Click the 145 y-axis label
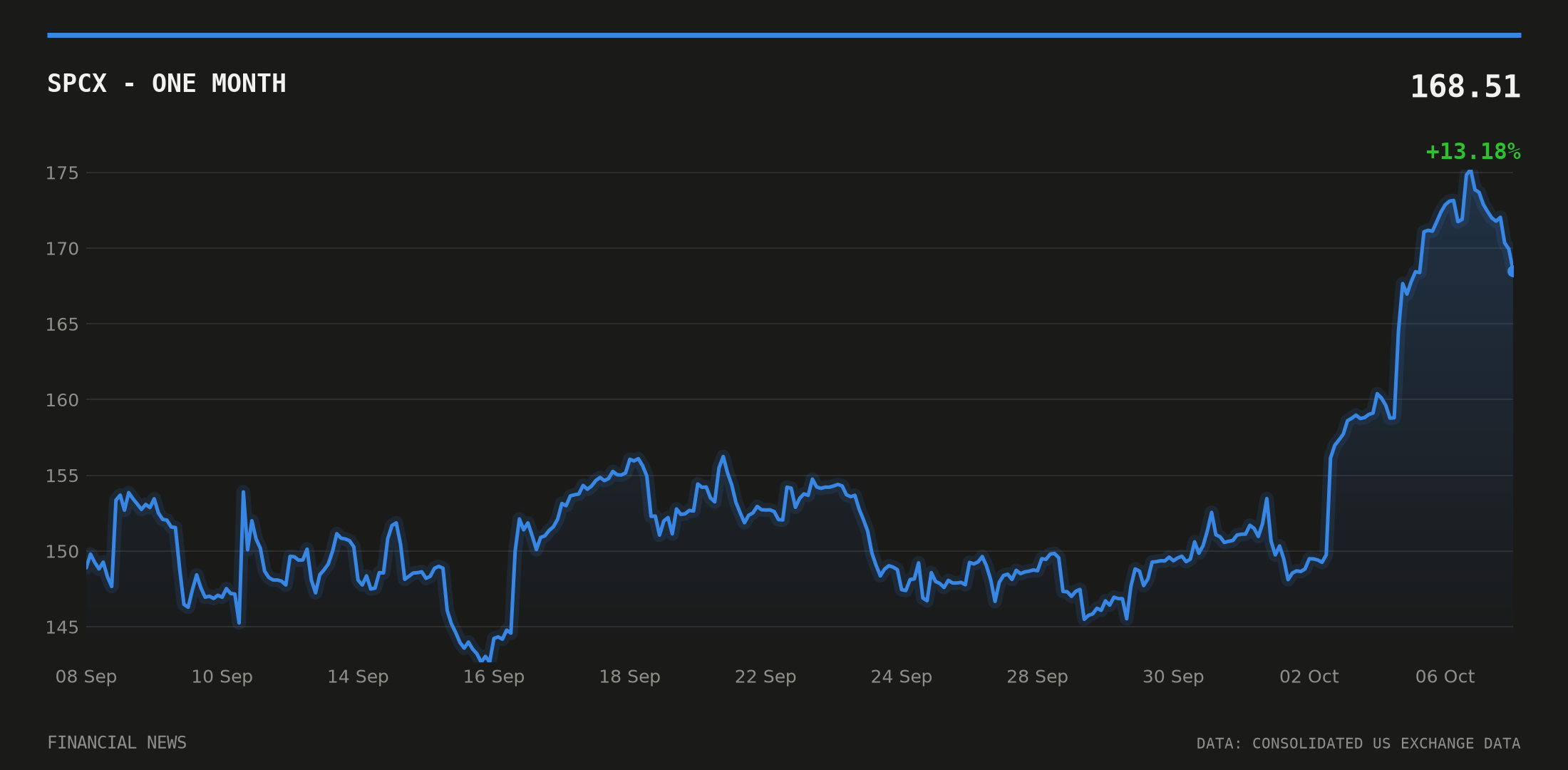 tap(62, 627)
